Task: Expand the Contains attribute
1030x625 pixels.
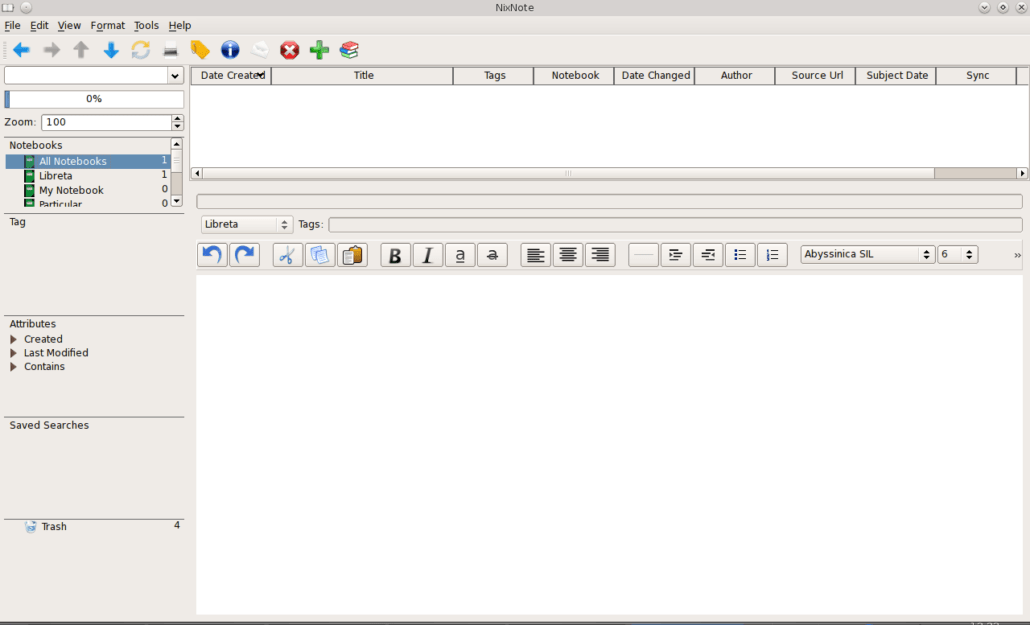Action: [13, 367]
